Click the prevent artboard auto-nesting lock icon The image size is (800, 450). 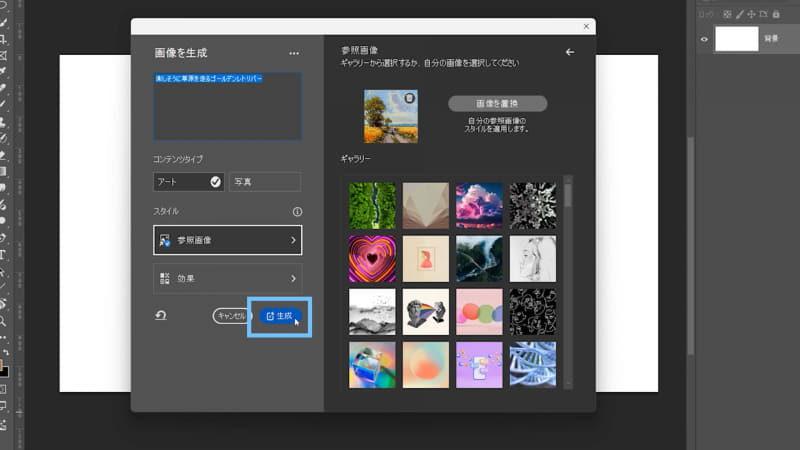tap(763, 14)
